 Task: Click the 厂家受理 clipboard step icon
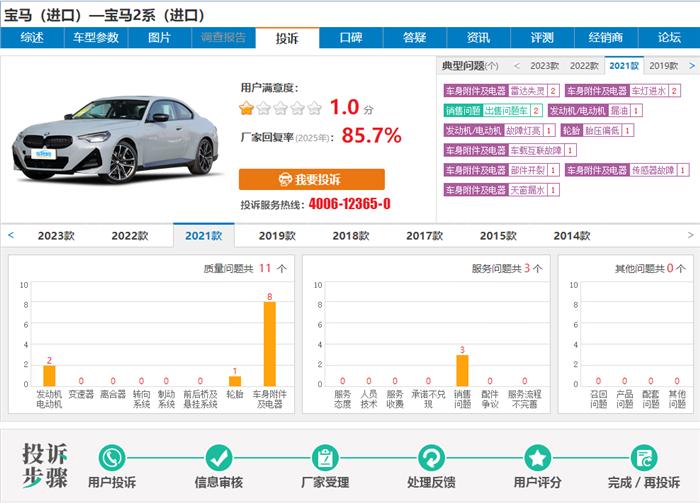[325, 458]
